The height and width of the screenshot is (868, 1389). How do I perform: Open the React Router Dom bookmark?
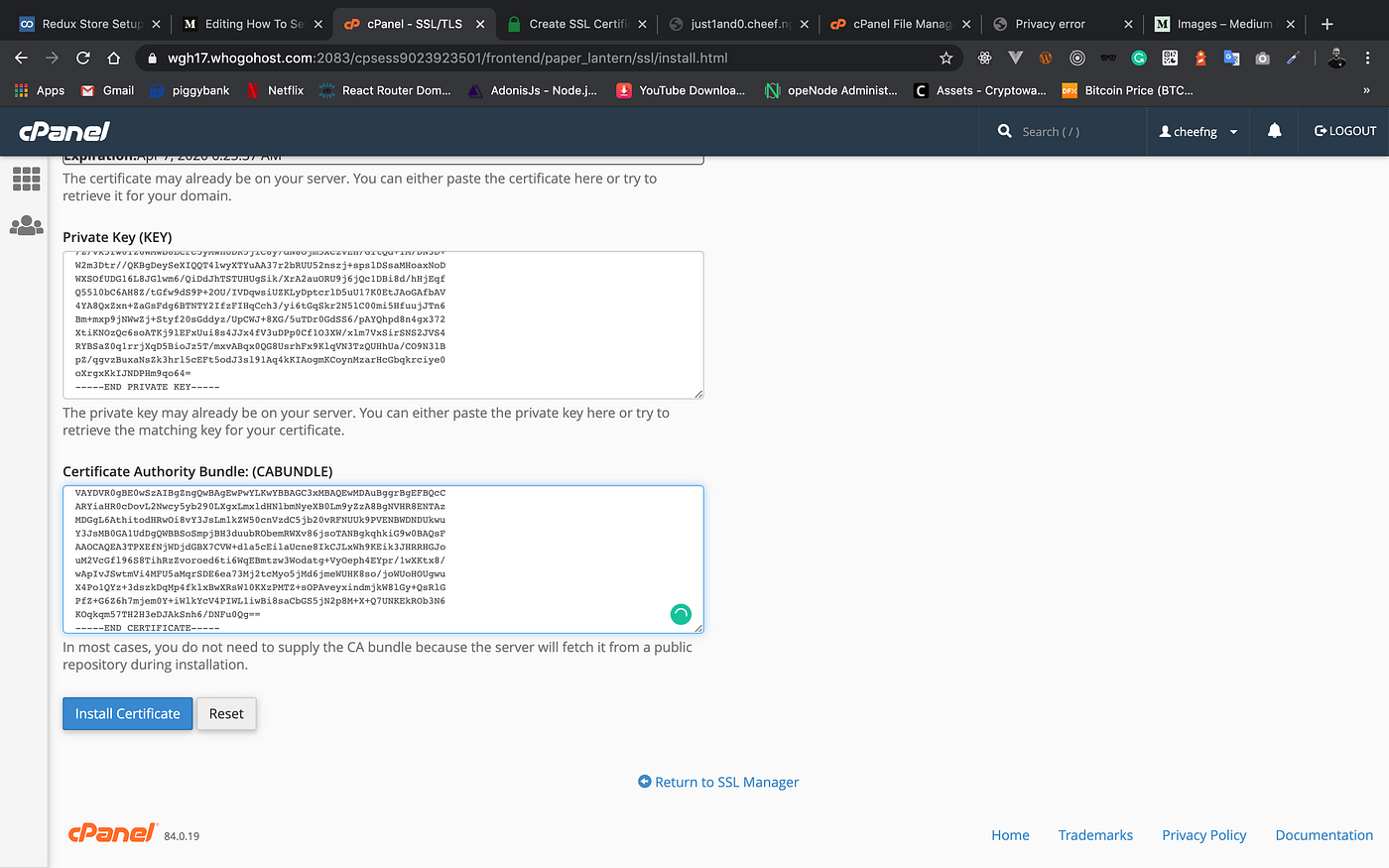click(385, 90)
